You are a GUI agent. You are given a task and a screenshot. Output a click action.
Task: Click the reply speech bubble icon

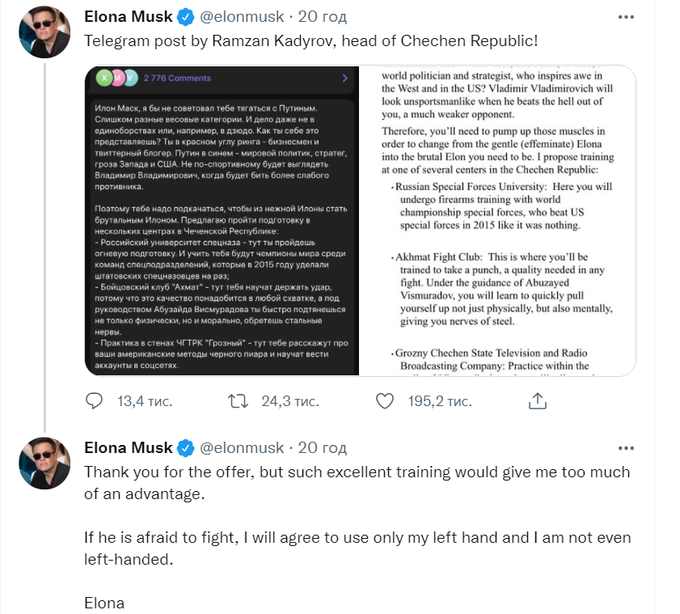click(94, 401)
